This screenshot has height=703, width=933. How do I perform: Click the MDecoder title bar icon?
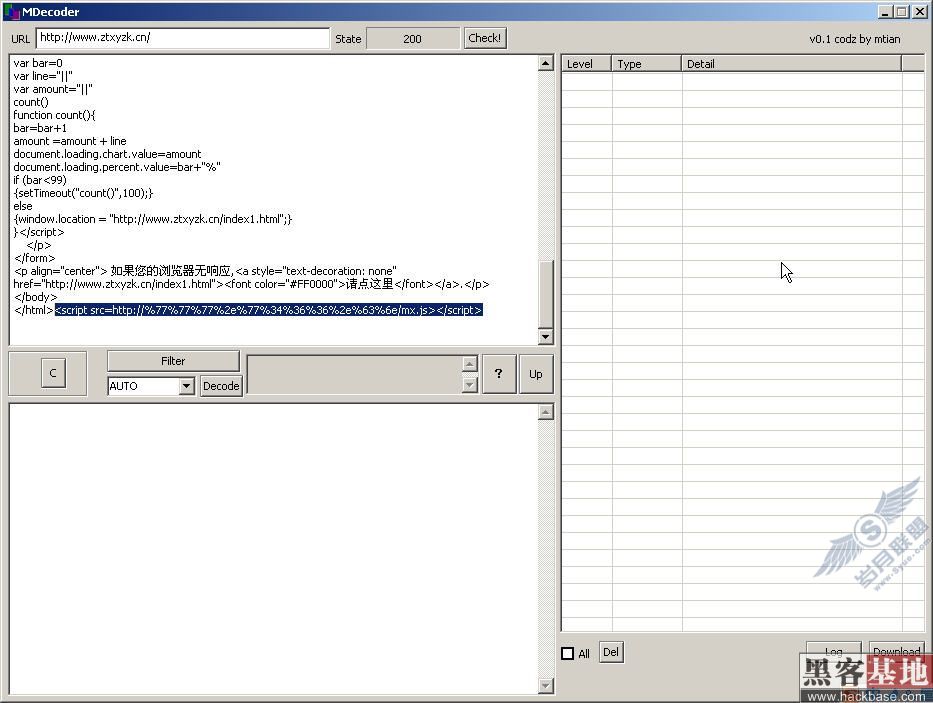tap(11, 11)
